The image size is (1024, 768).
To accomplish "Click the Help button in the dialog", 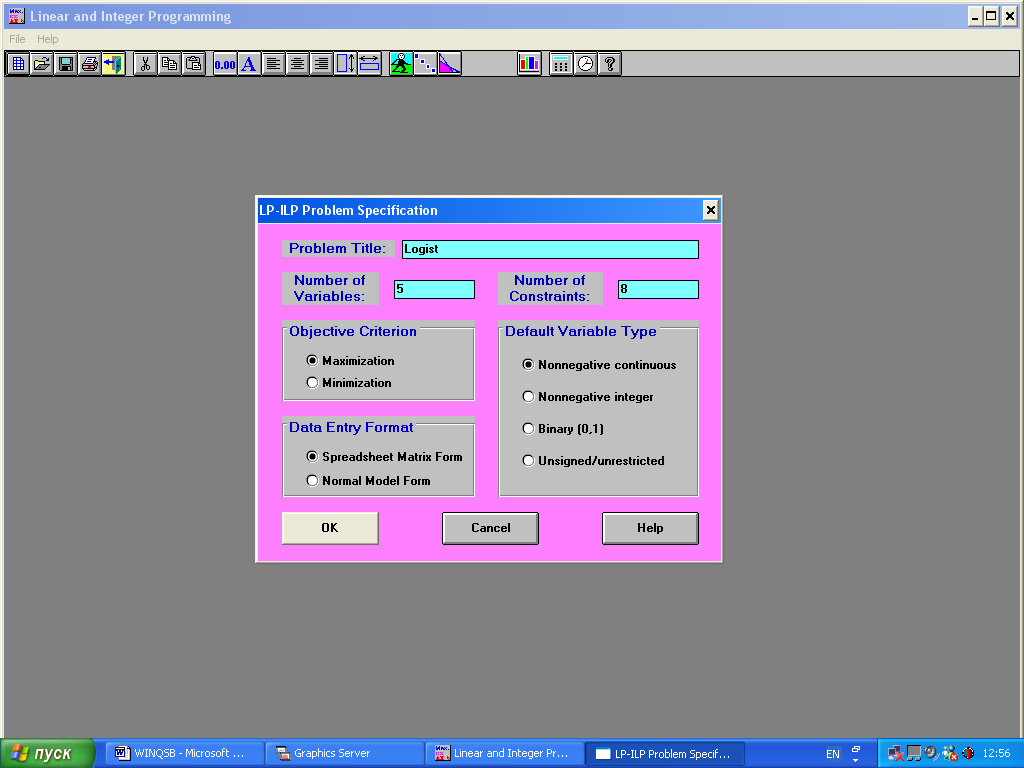I will click(x=650, y=528).
